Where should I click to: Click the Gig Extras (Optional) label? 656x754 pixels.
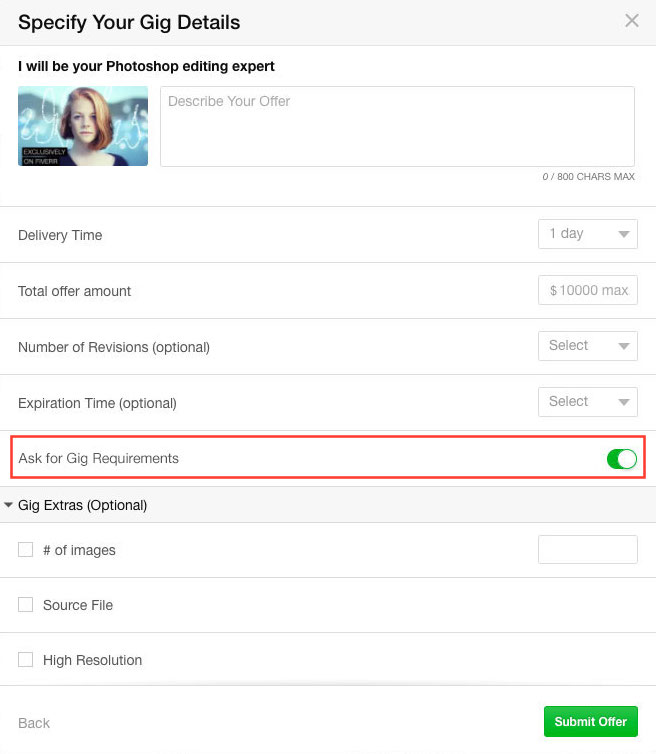[82, 505]
